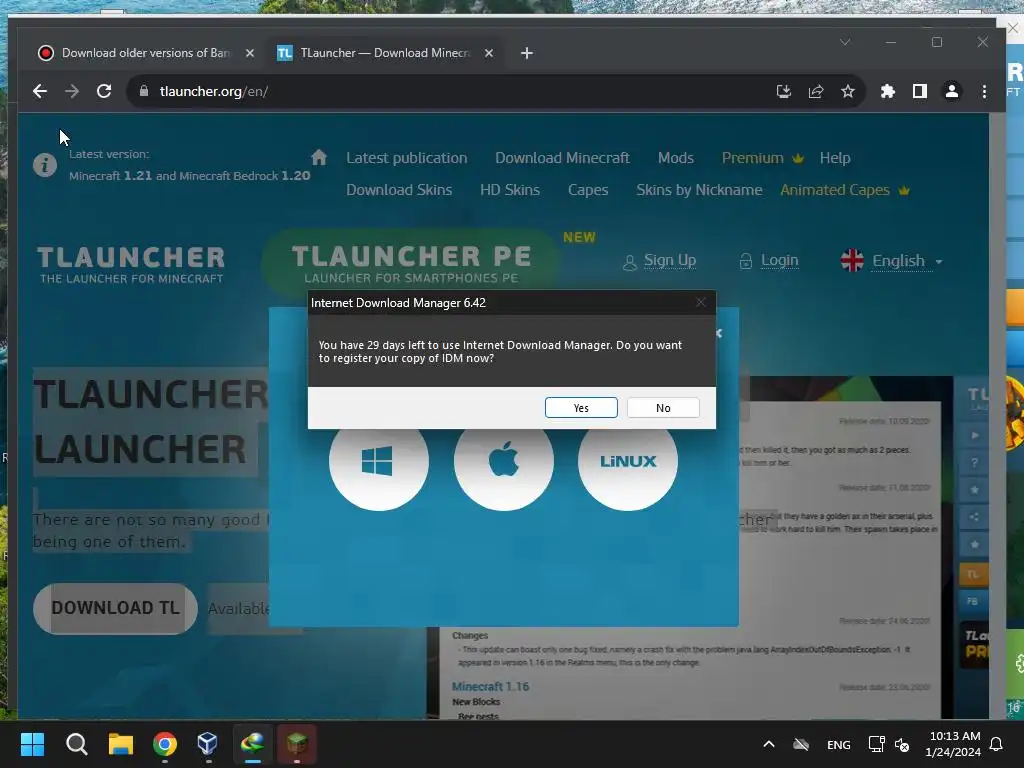
Task: Open the Chrome three-dot menu
Action: coord(984,91)
